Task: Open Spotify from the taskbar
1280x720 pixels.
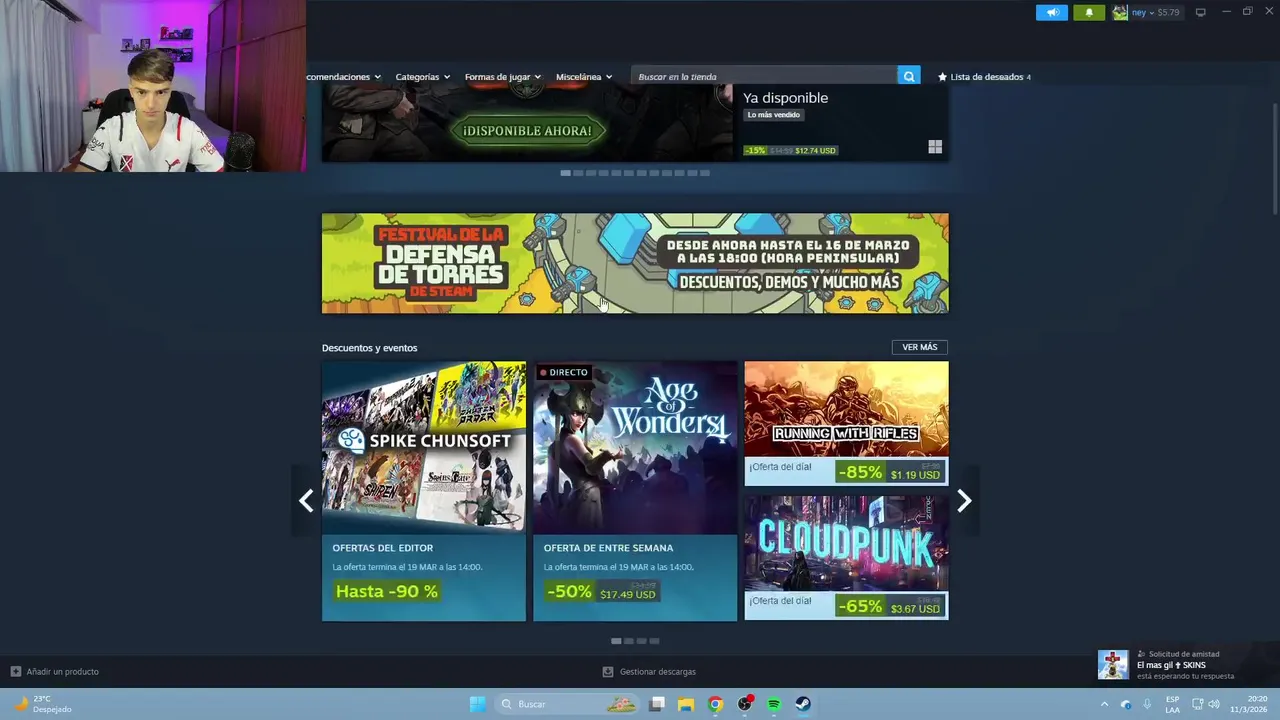Action: pyautogui.click(x=774, y=704)
